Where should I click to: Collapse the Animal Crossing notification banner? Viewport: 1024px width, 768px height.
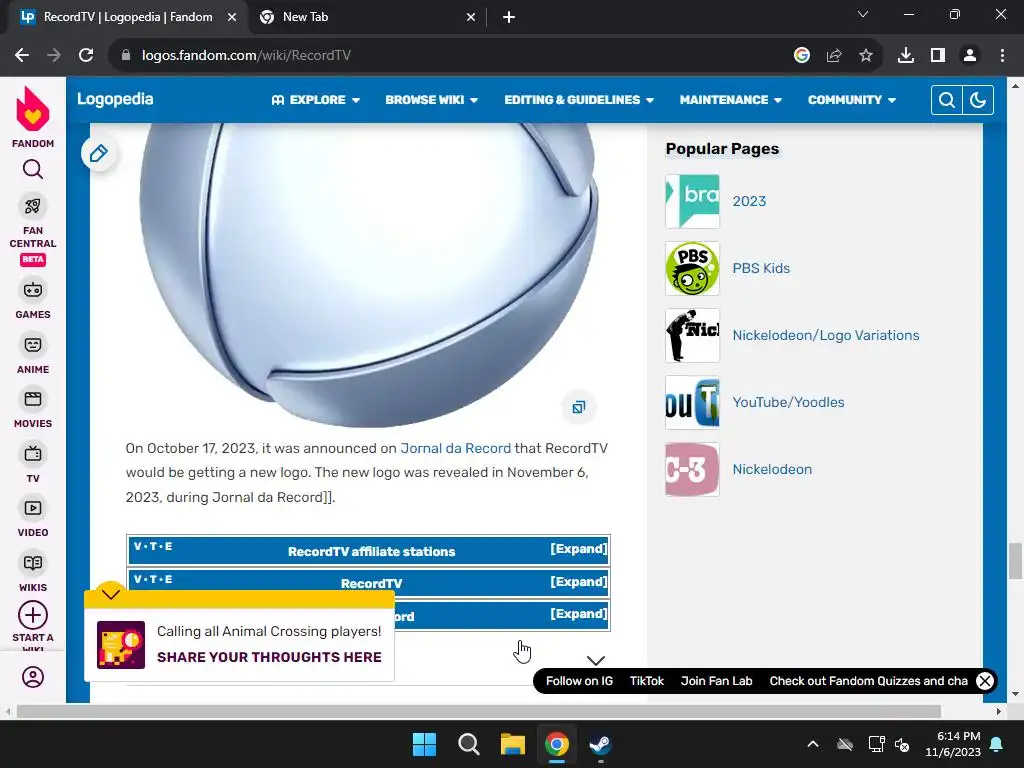[111, 594]
